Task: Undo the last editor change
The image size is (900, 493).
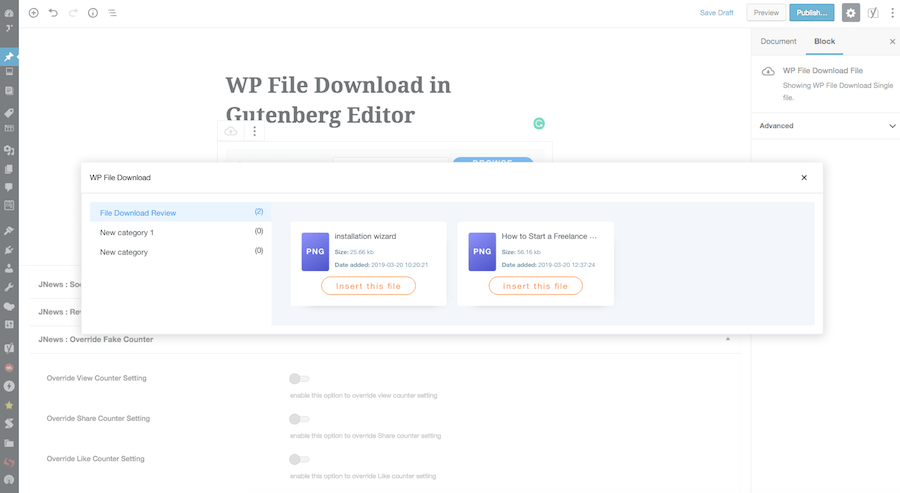Action: tap(53, 13)
